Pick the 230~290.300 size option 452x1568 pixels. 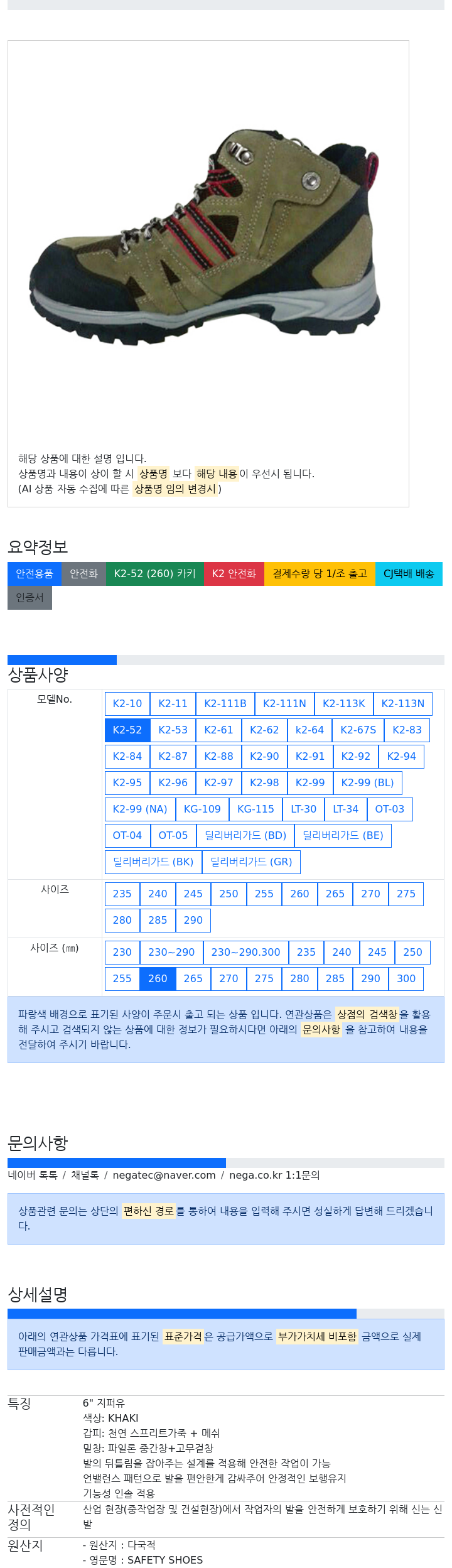click(245, 952)
